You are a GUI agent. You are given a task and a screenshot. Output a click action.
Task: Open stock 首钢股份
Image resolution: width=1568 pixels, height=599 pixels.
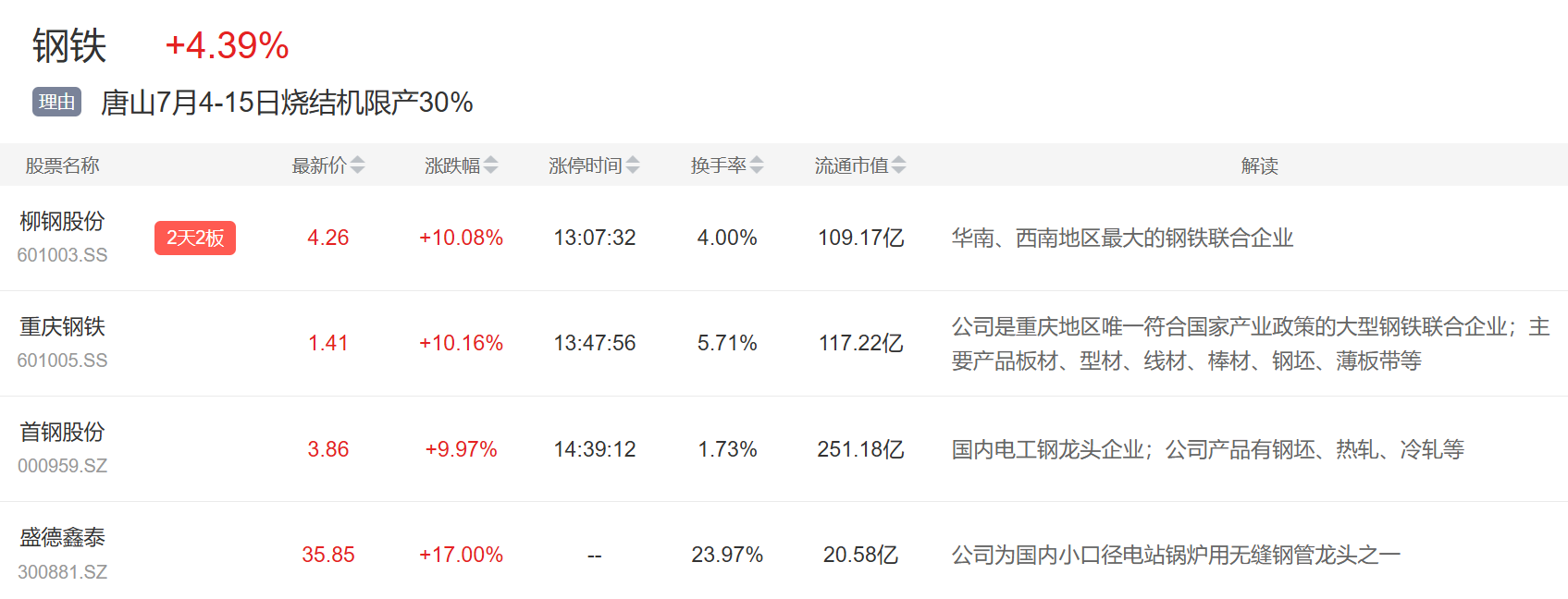pyautogui.click(x=62, y=433)
